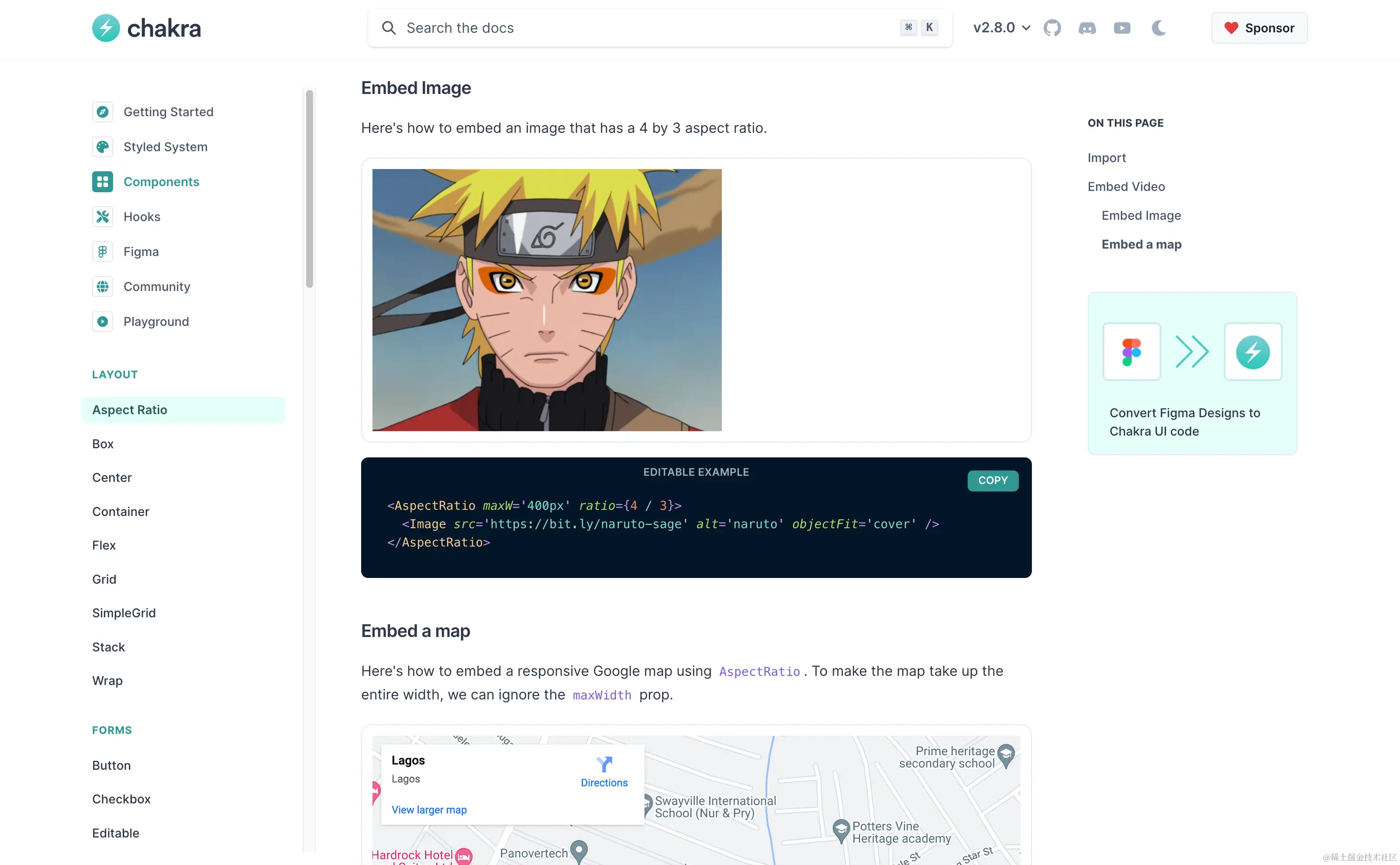
Task: Open the Discord server icon
Action: click(1087, 28)
